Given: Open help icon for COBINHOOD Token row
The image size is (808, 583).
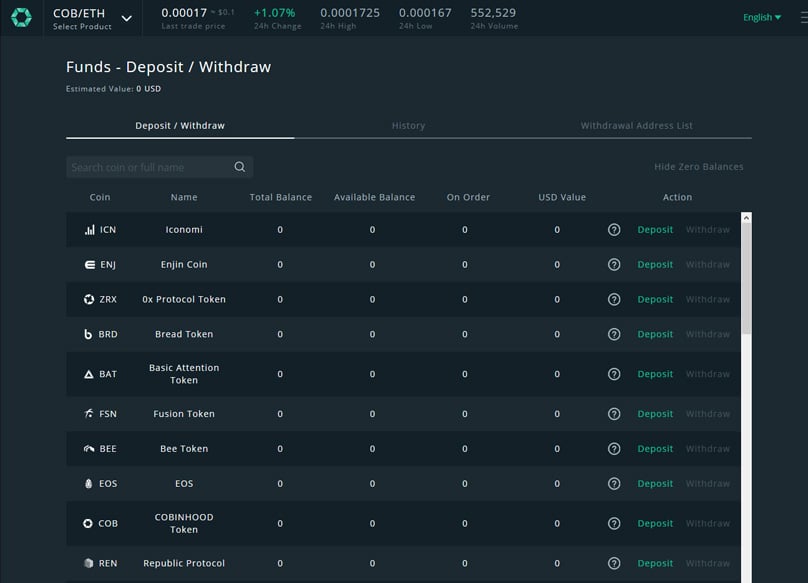Looking at the screenshot, I should click(614, 523).
